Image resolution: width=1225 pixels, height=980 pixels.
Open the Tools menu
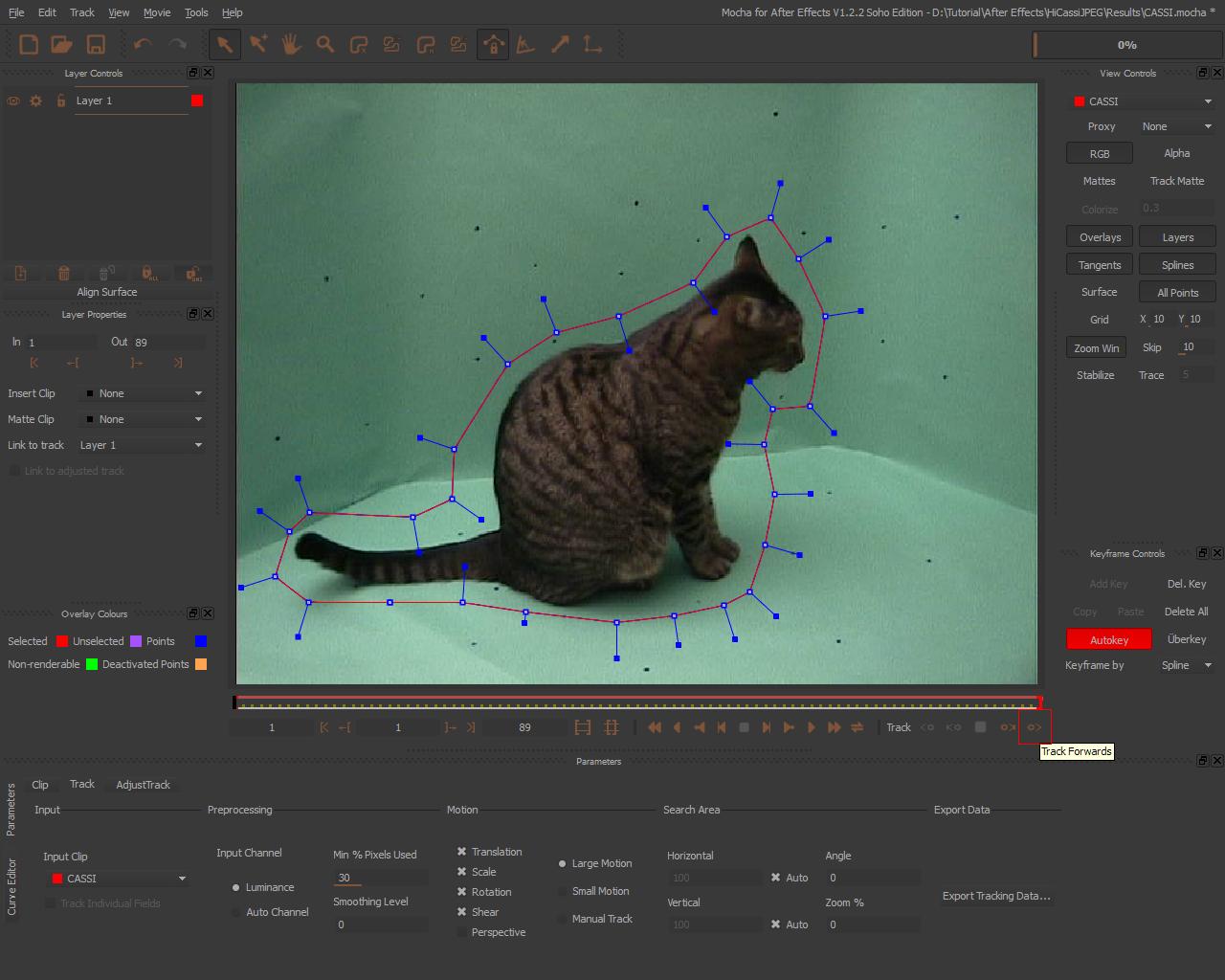click(x=196, y=12)
